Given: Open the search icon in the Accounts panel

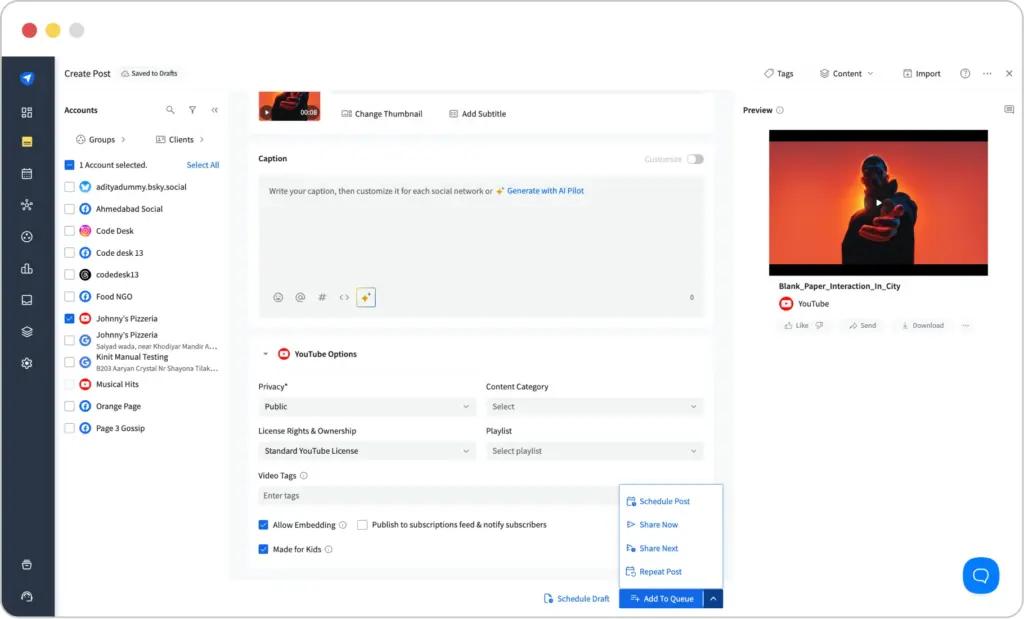Looking at the screenshot, I should (x=168, y=110).
